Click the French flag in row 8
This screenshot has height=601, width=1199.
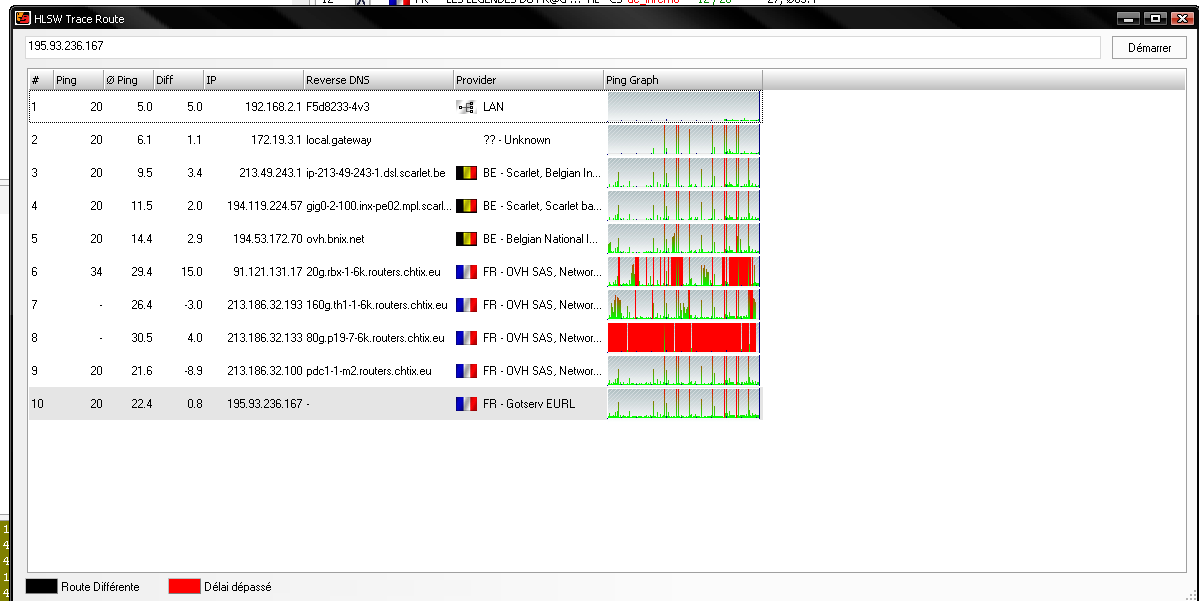(466, 338)
